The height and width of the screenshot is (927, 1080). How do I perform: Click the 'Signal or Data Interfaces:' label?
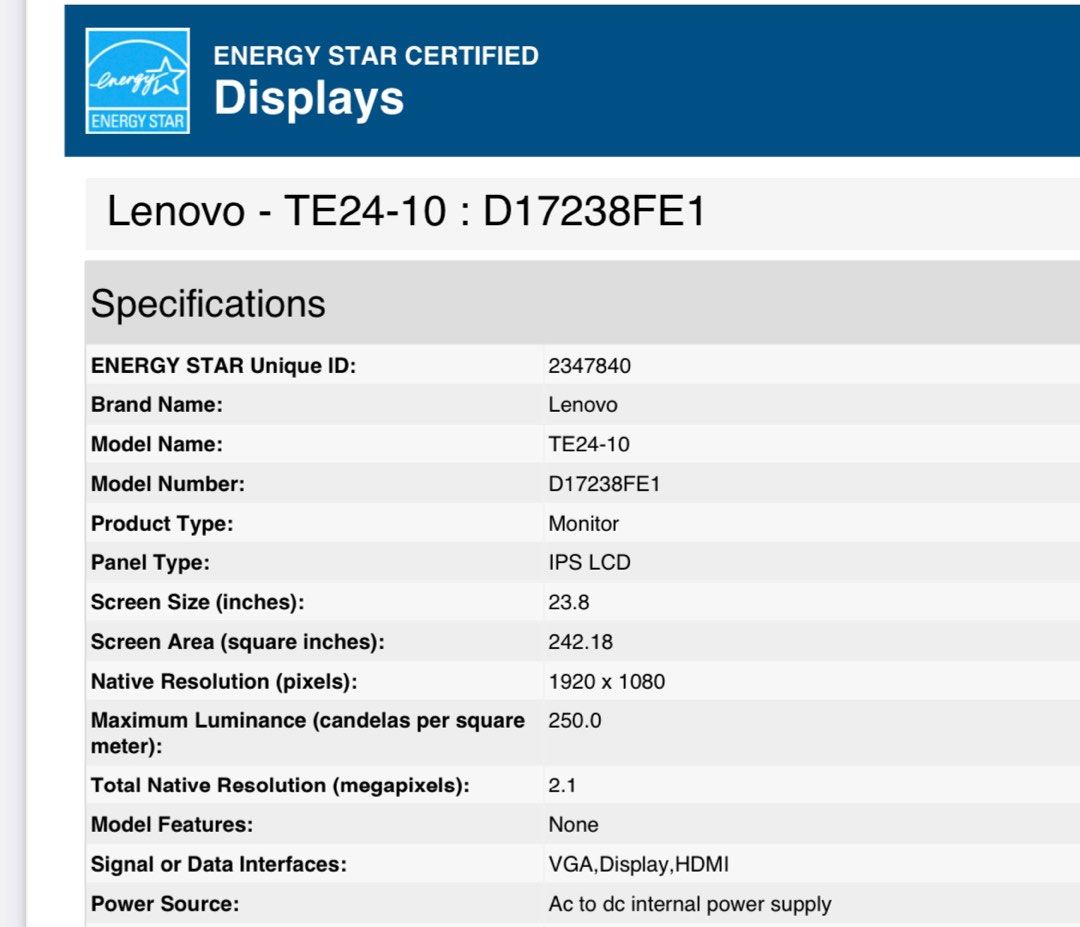point(219,864)
